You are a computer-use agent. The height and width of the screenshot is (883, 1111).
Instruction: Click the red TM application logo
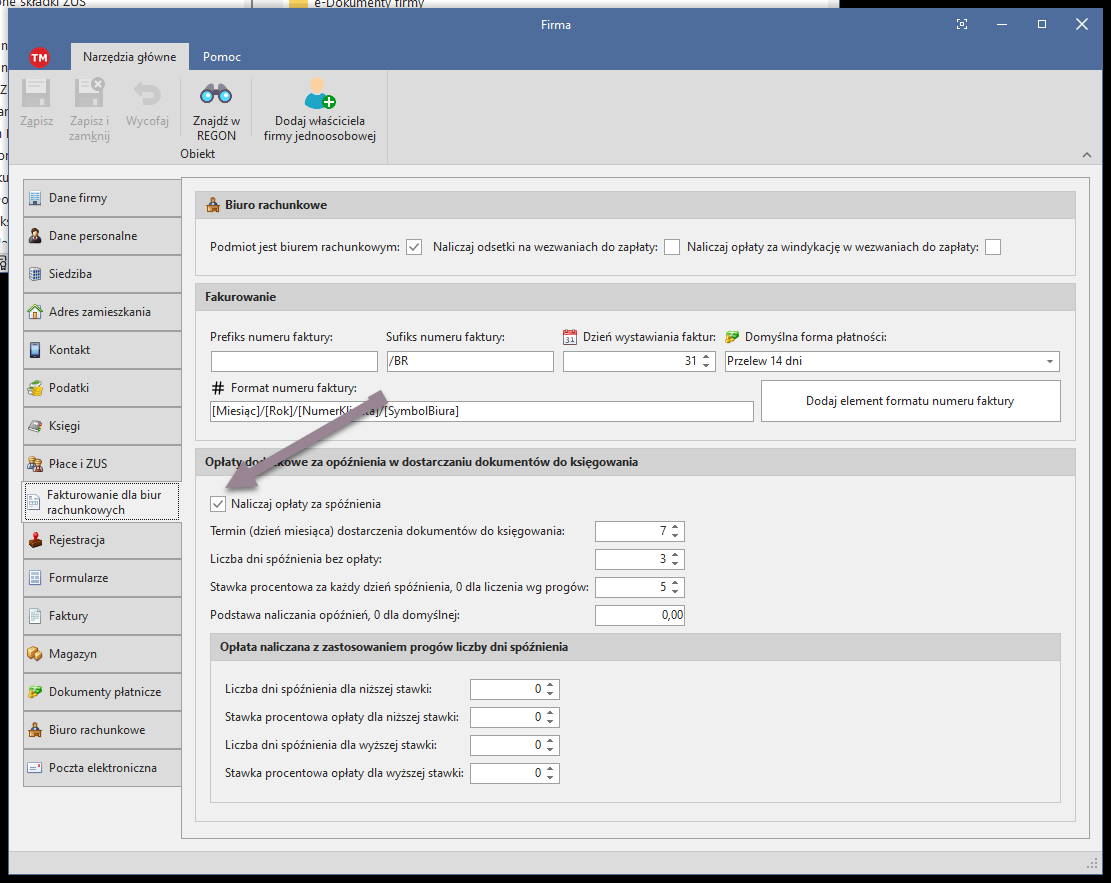pos(40,57)
